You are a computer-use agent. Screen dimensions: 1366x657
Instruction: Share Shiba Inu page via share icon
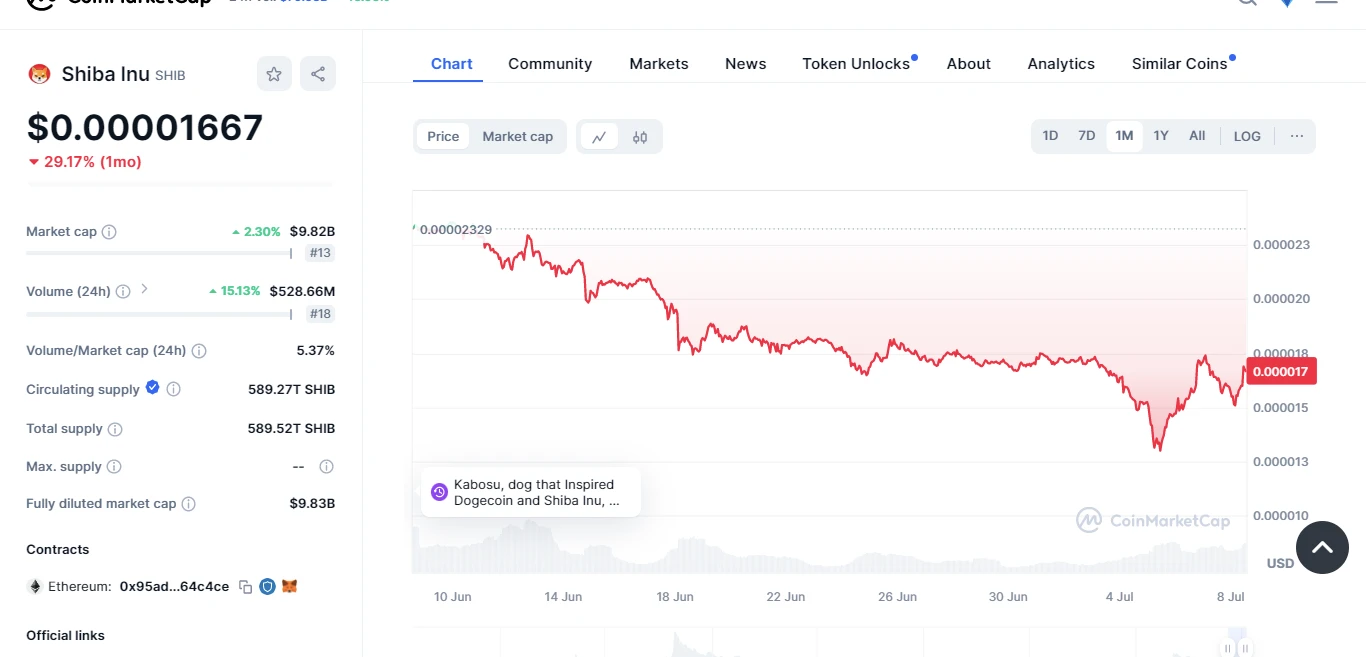pyautogui.click(x=318, y=74)
